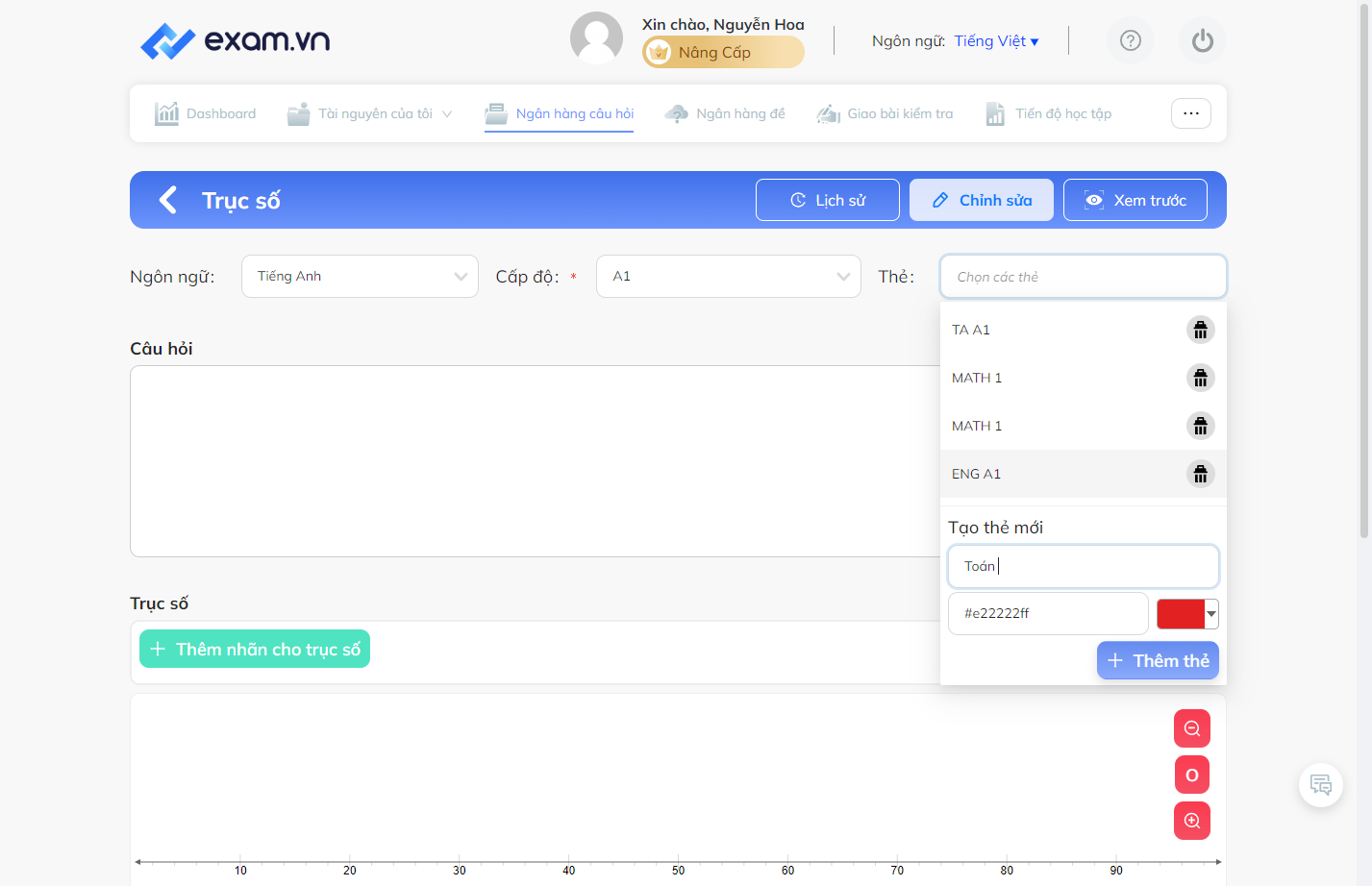Open Tiếng Việt language dropdown
This screenshot has height=886, width=1372.
996,40
